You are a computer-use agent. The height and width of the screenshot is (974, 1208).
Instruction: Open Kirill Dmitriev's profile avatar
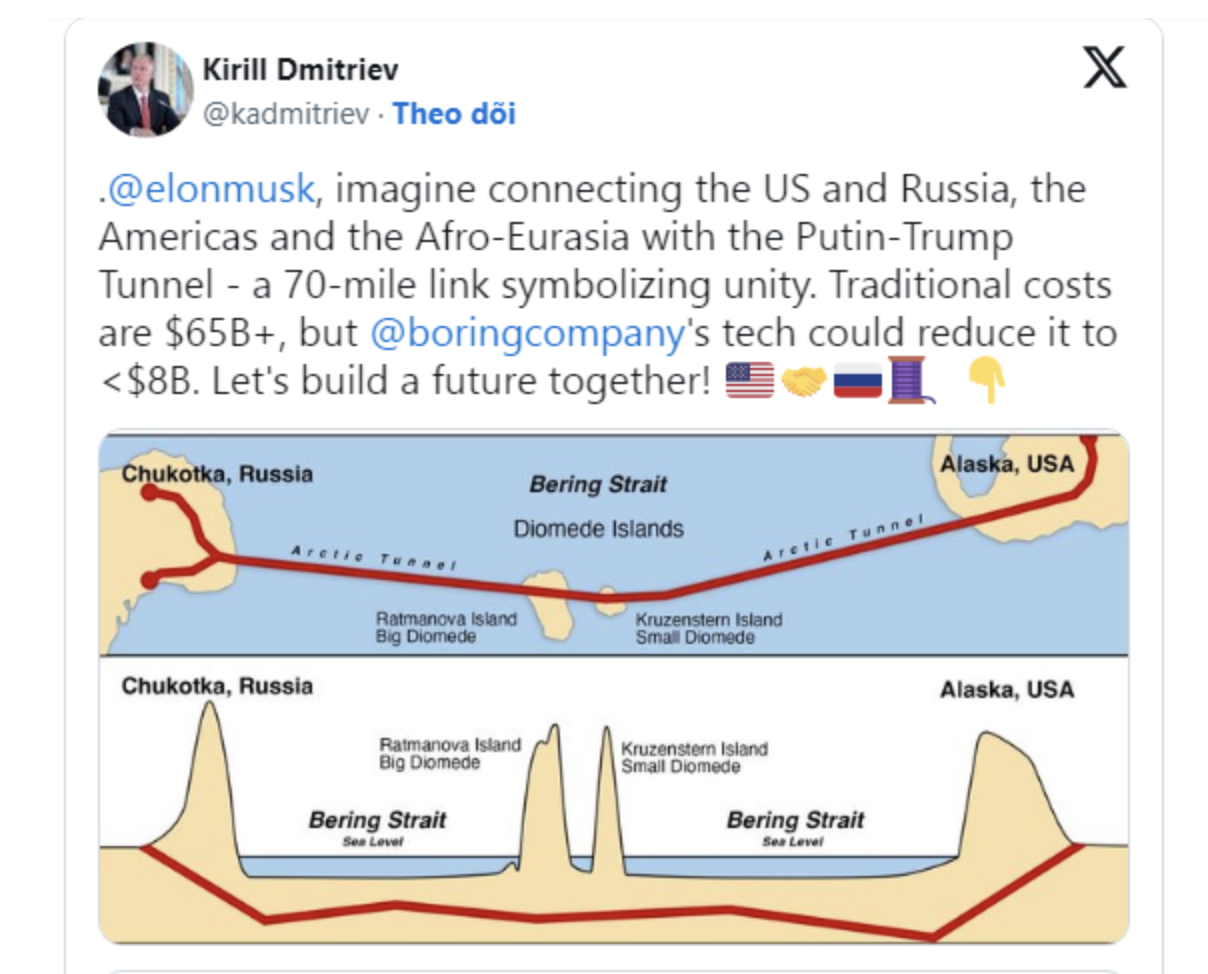[x=145, y=90]
